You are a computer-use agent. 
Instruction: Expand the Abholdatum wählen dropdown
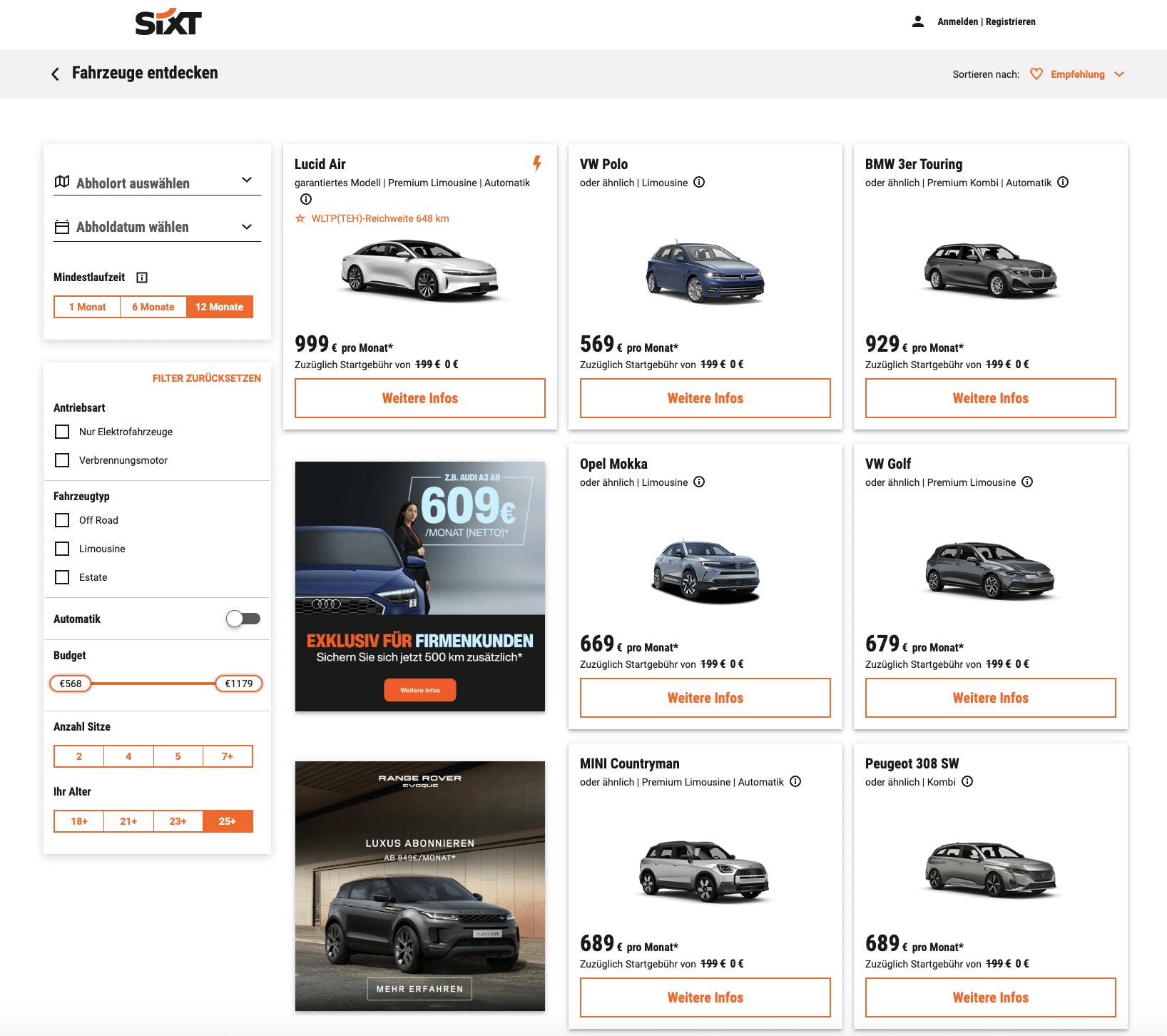(157, 227)
